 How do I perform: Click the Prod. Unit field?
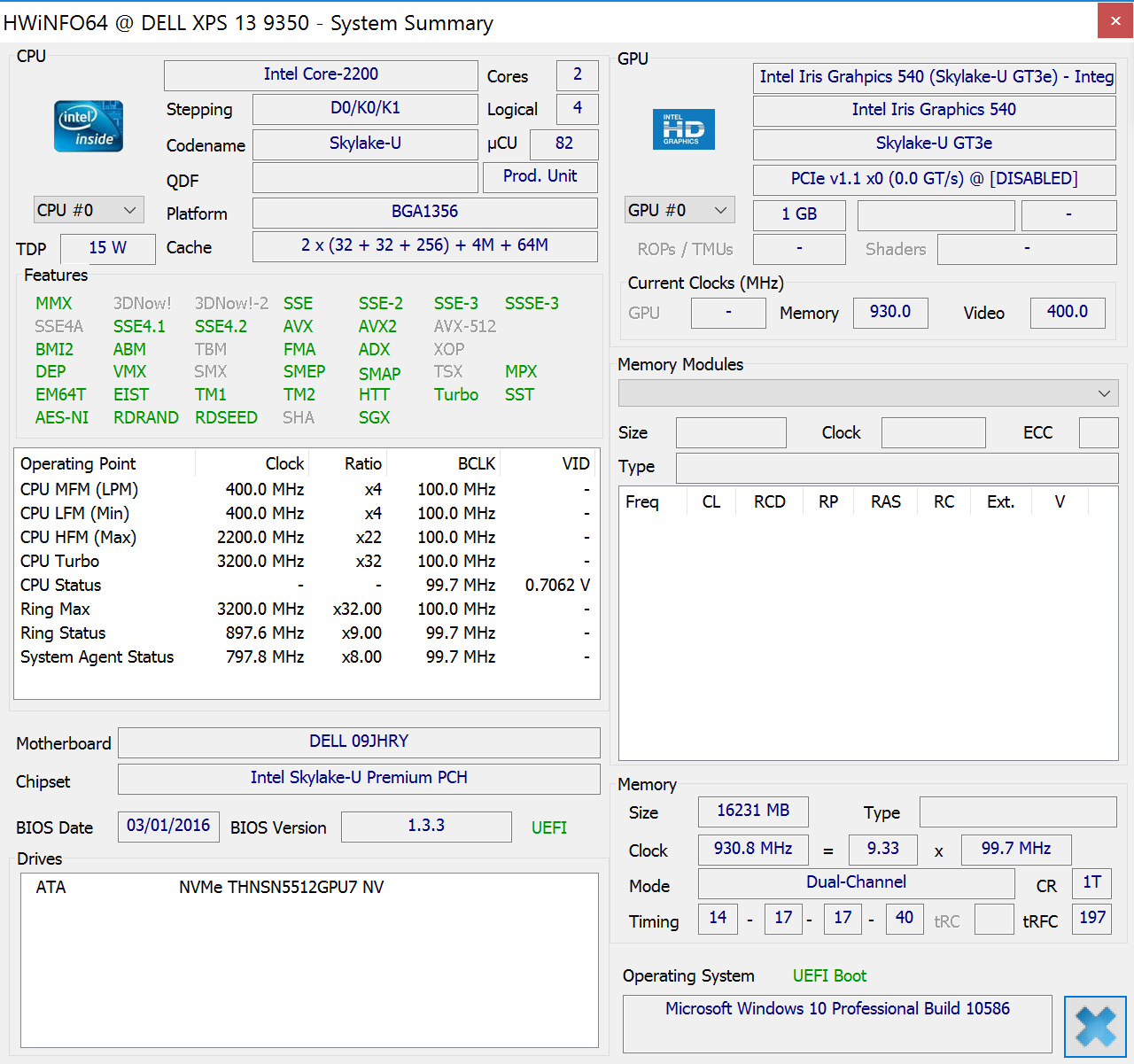[x=540, y=176]
